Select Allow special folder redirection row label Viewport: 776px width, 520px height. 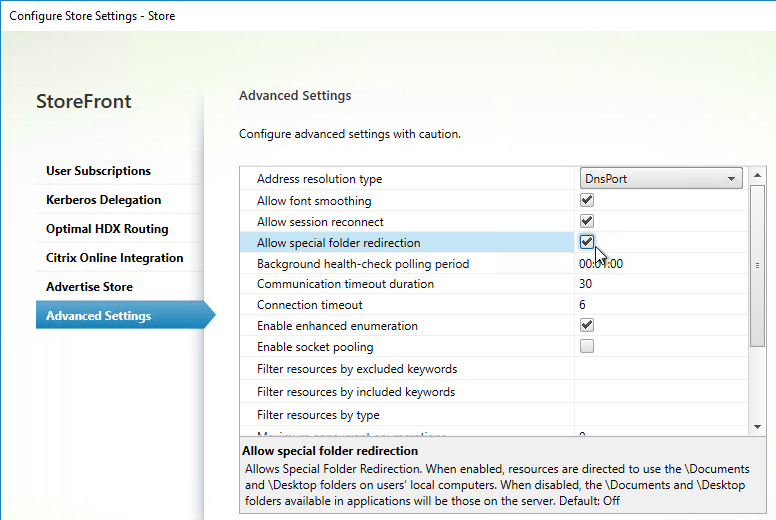coord(339,243)
